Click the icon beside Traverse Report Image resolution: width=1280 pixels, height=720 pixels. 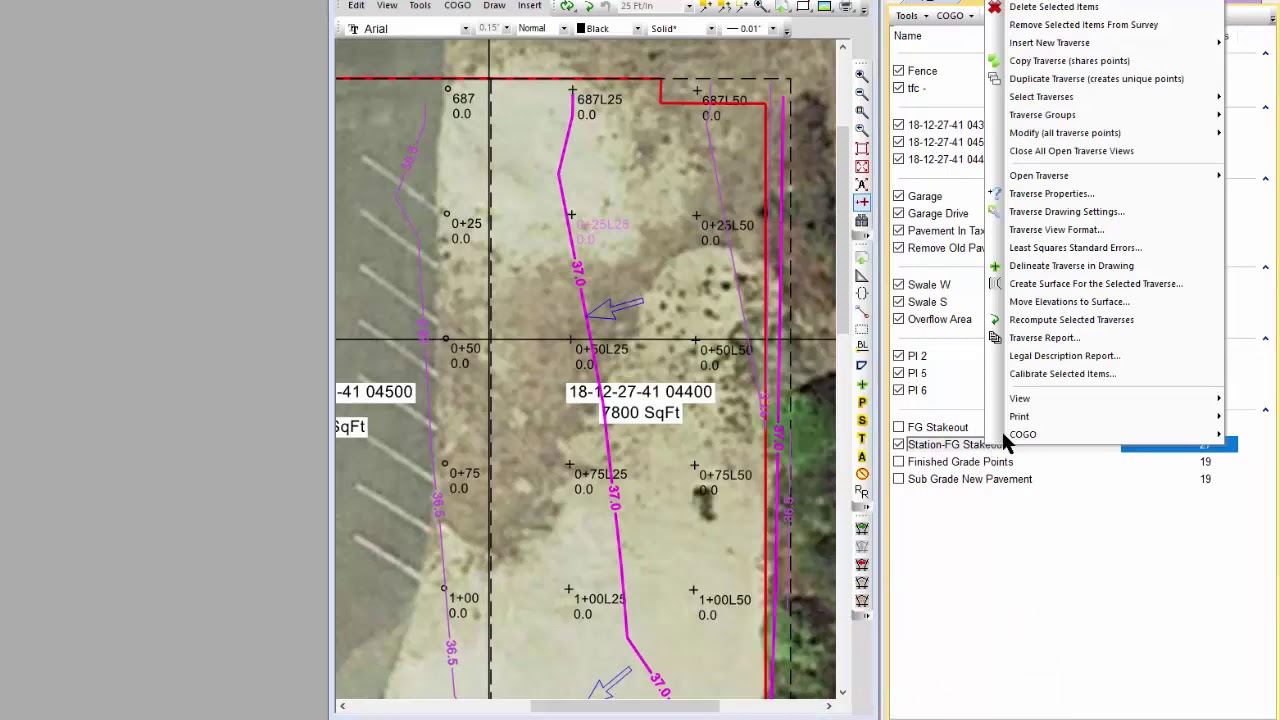994,338
